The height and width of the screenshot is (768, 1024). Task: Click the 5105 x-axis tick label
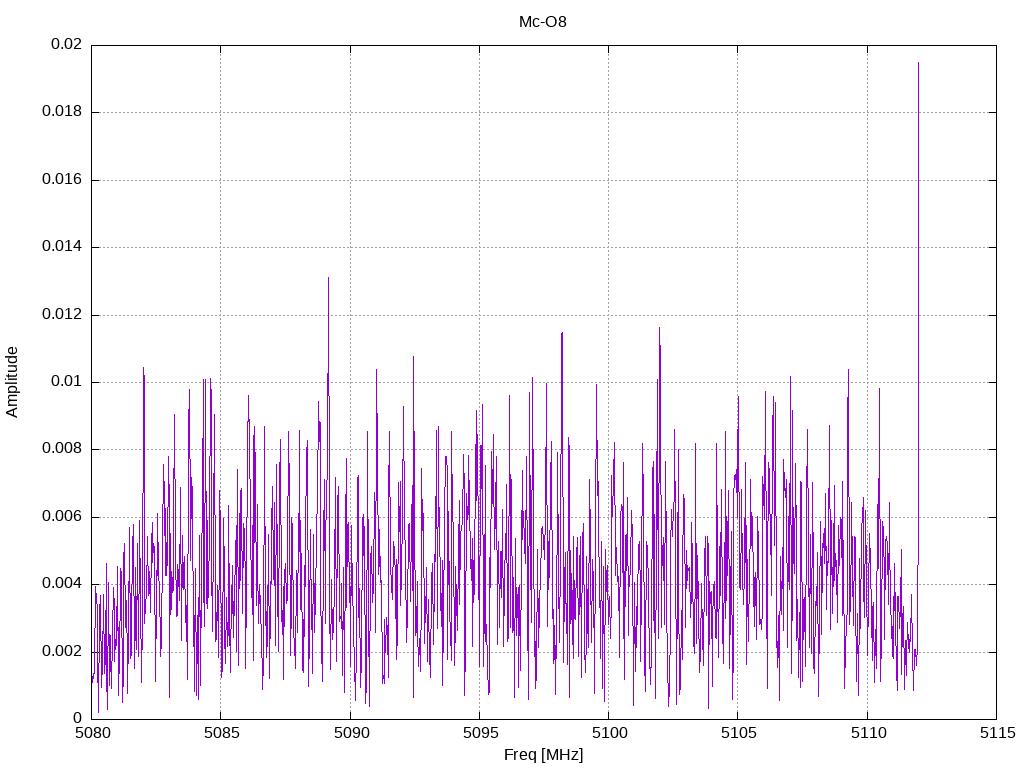[737, 733]
